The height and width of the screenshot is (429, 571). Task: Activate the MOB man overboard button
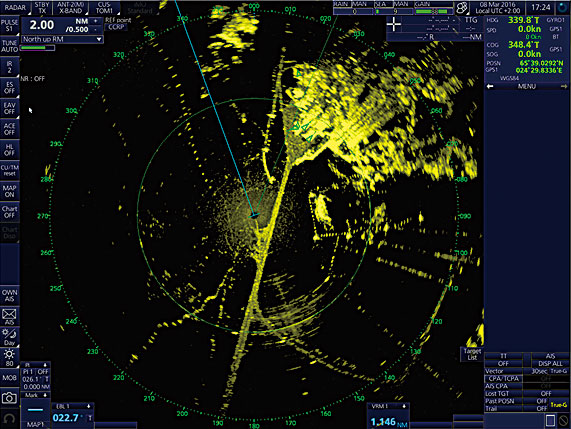coord(9,378)
